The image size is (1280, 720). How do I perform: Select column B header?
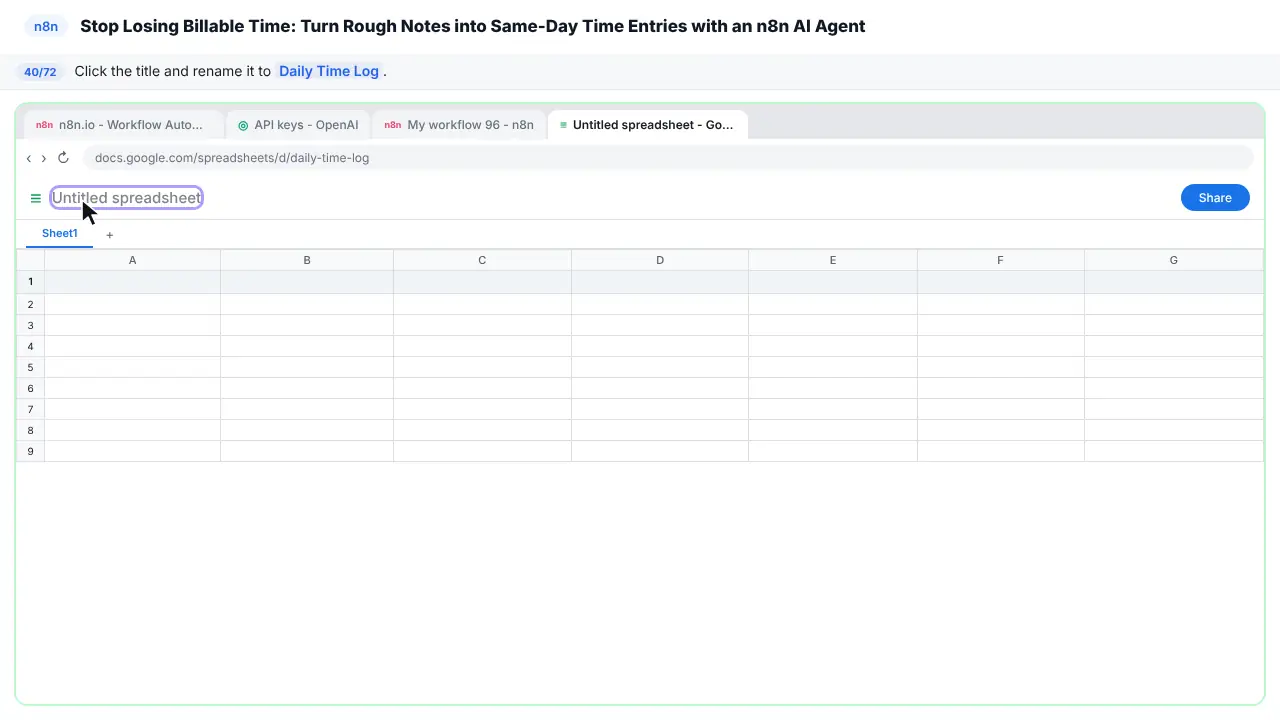click(307, 260)
